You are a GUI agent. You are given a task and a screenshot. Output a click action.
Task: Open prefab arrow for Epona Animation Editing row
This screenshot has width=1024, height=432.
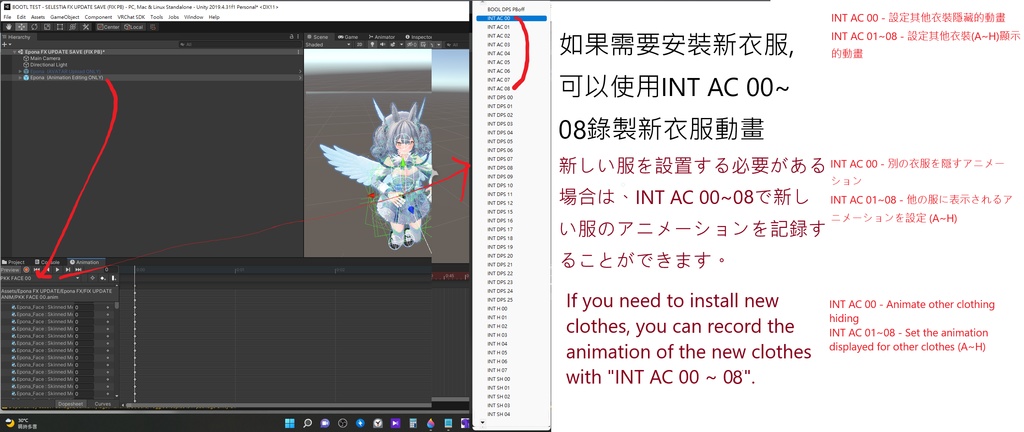coord(300,78)
